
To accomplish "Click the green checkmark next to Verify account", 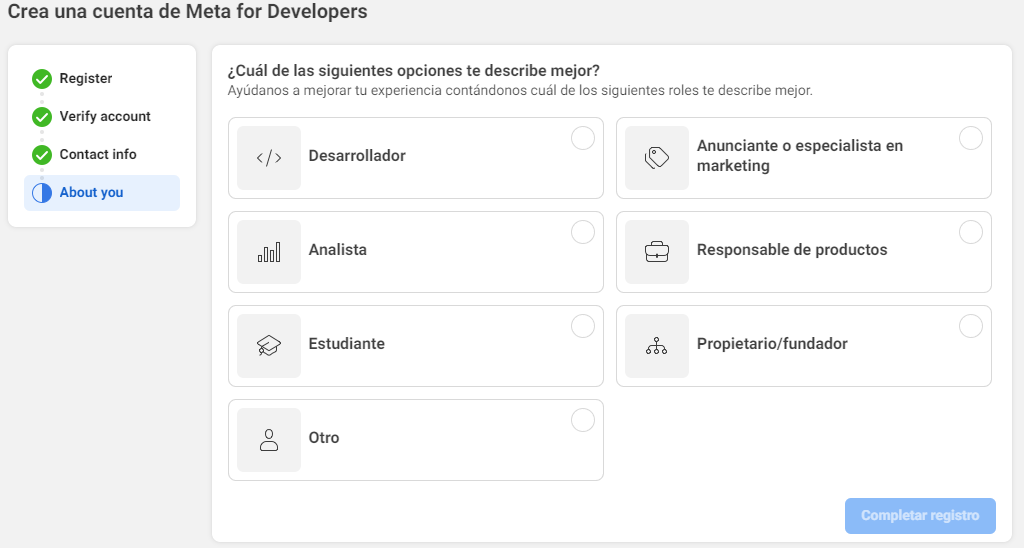I will 42,117.
